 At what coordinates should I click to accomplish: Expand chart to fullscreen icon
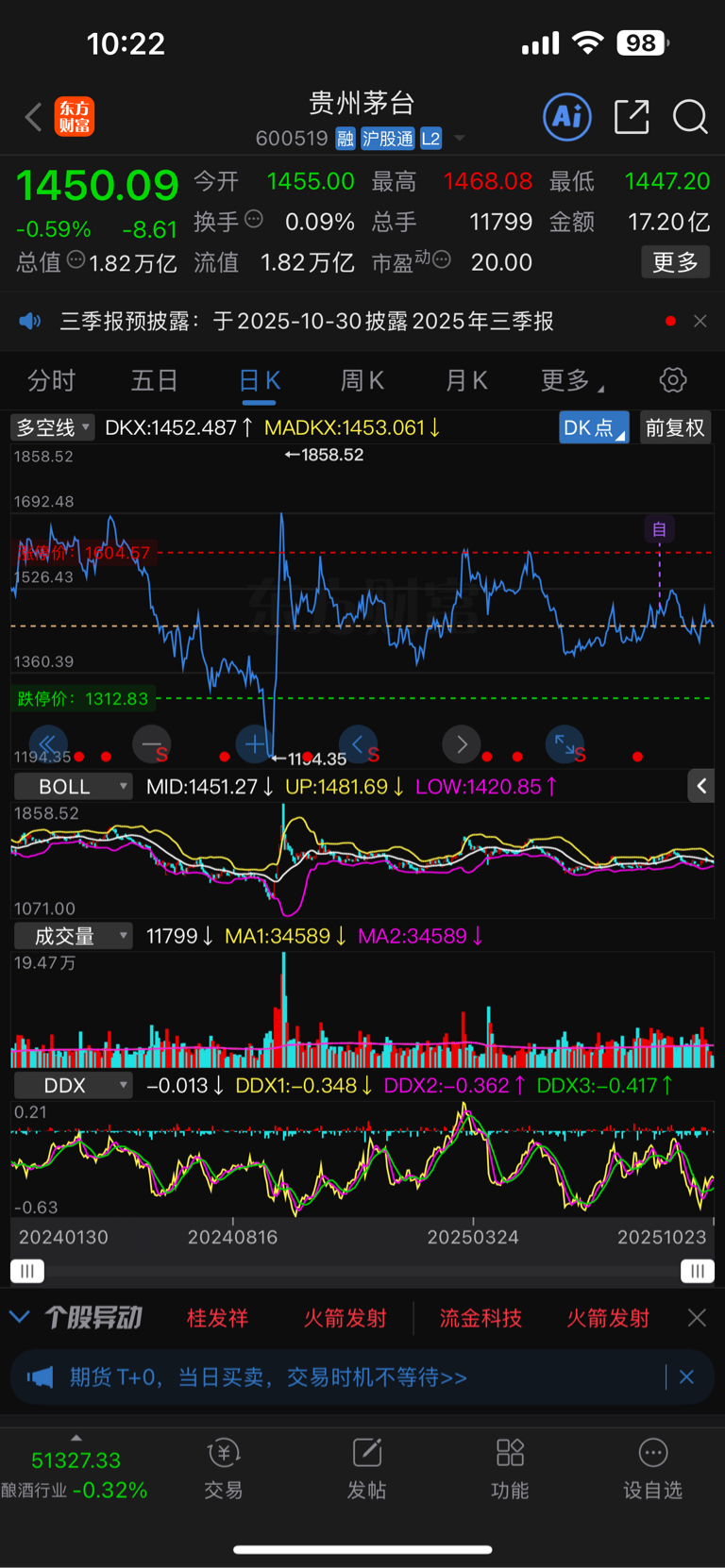click(x=565, y=744)
